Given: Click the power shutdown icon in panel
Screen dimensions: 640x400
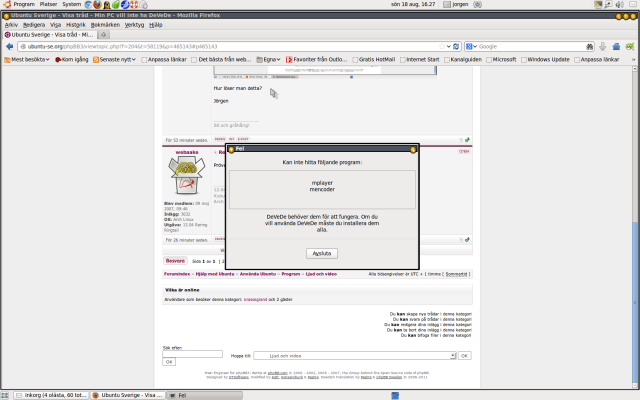Looking at the screenshot, I should coord(478,4).
